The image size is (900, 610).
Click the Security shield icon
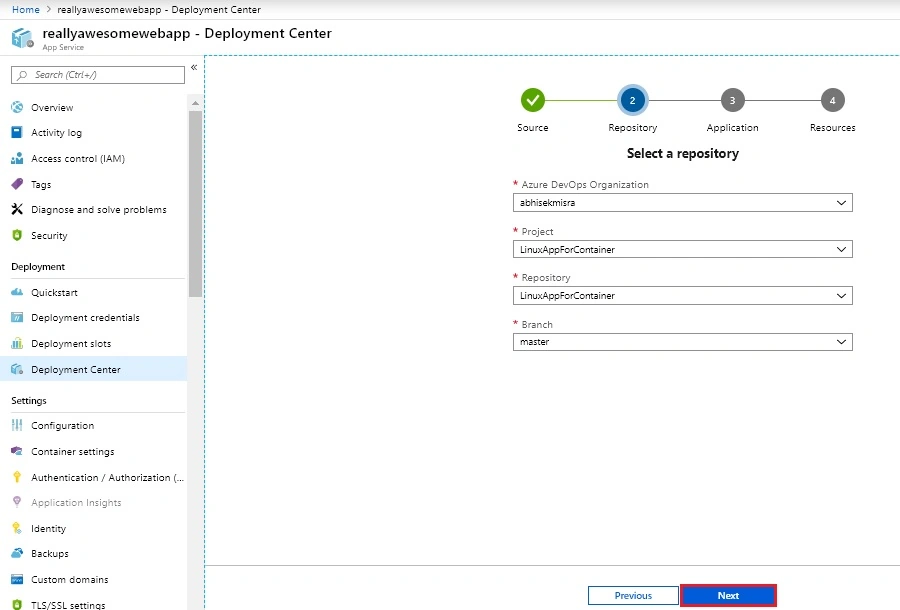(17, 235)
